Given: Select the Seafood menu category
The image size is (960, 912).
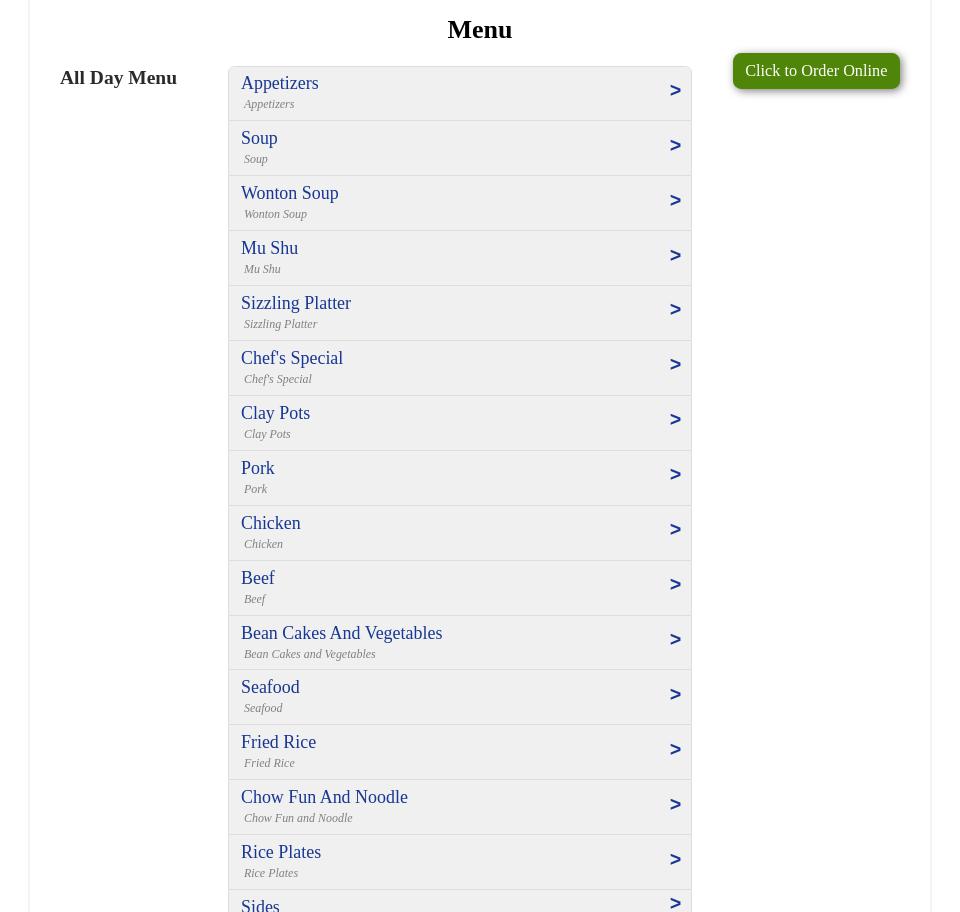Looking at the screenshot, I should click(270, 687).
